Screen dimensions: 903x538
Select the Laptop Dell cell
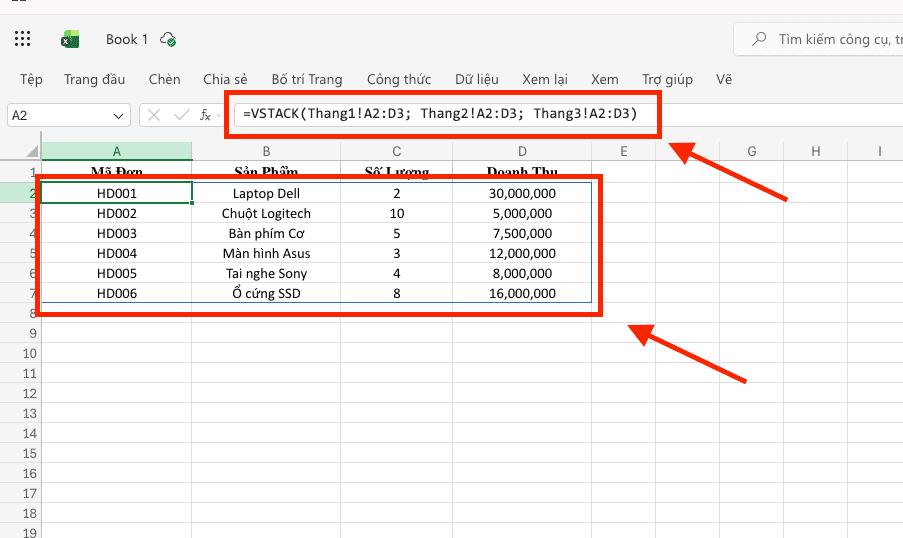click(x=266, y=193)
